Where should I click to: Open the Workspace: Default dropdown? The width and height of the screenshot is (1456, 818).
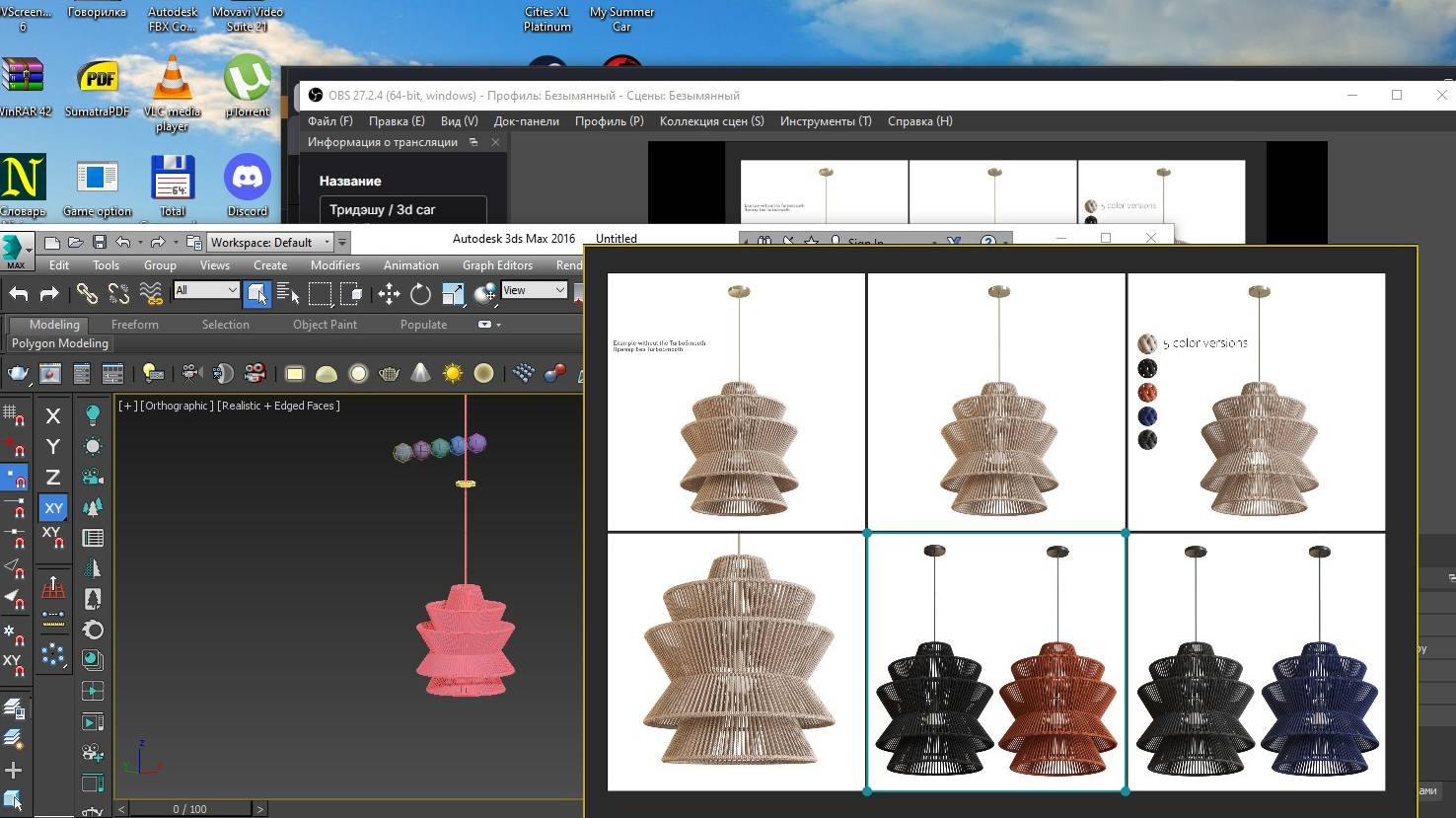(271, 242)
